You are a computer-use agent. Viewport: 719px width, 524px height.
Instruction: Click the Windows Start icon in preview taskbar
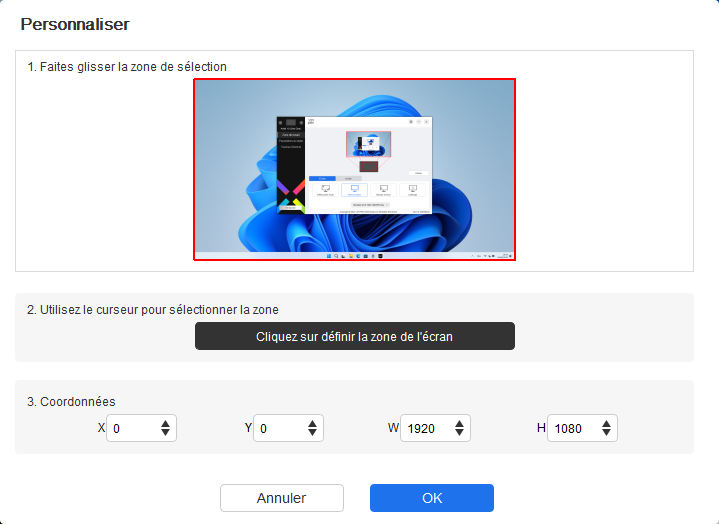(328, 256)
